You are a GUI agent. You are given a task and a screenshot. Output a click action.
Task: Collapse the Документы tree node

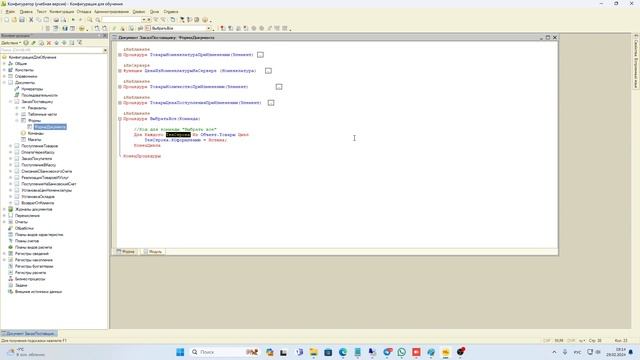click(x=4, y=82)
